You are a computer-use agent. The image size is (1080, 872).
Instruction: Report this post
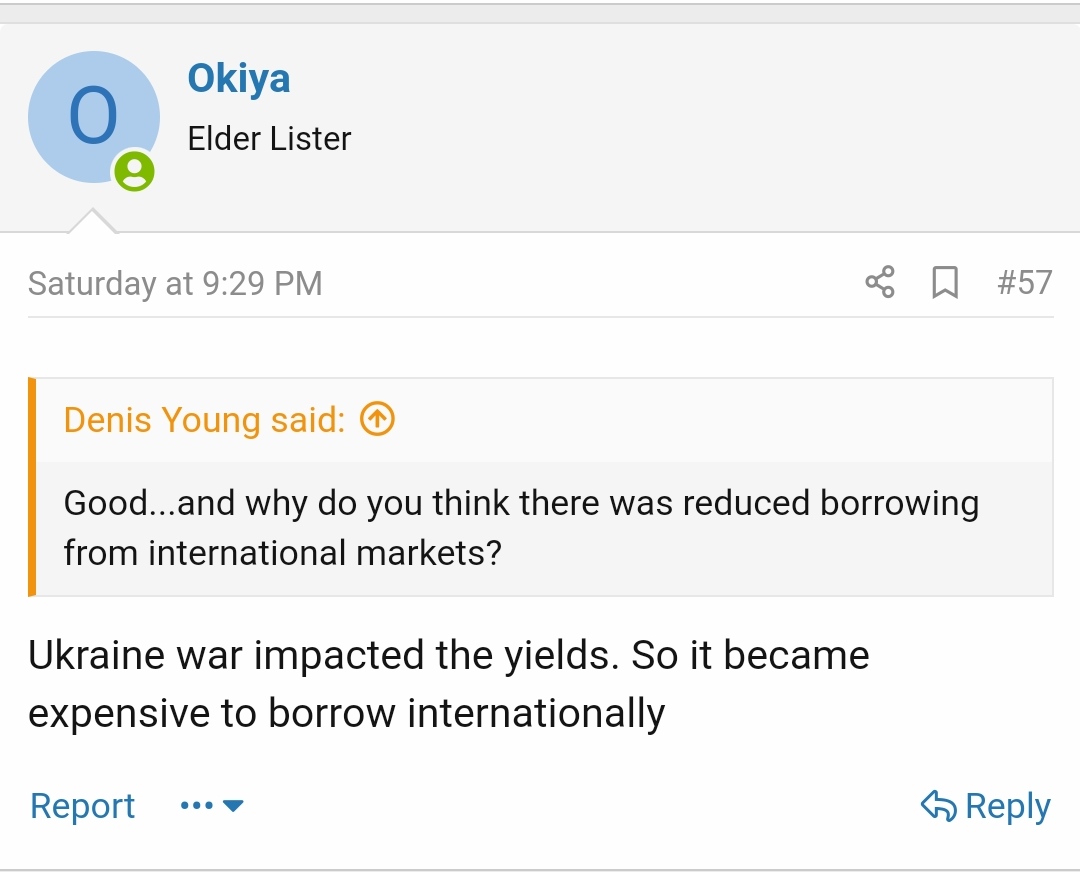83,806
